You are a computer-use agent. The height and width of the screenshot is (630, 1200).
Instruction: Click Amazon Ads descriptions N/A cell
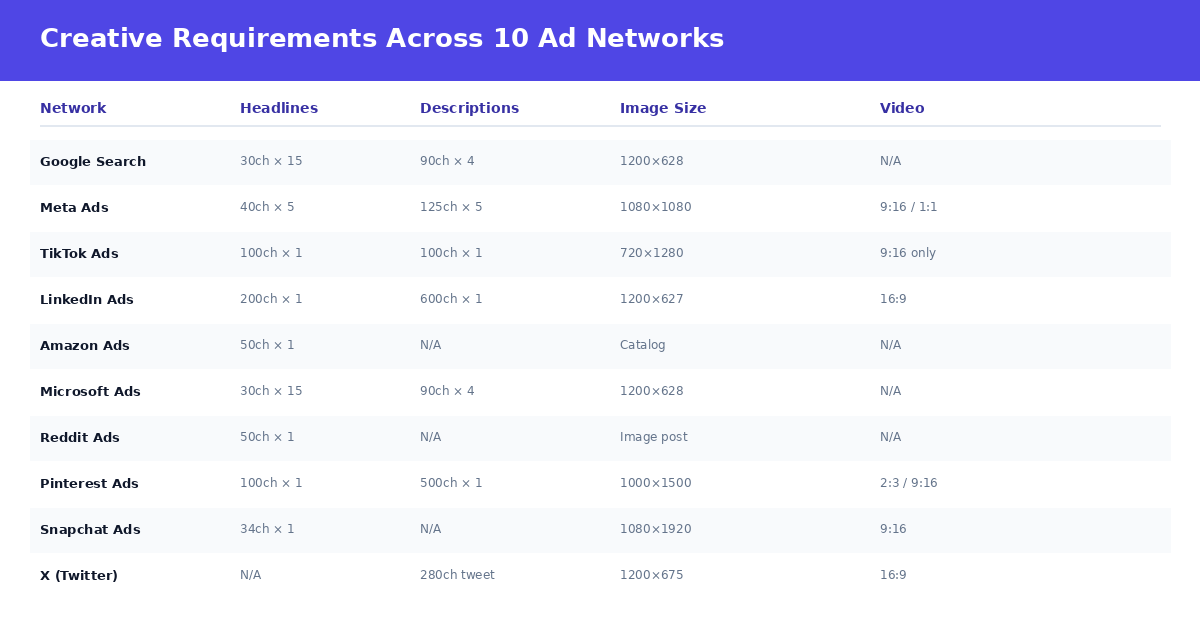click(x=430, y=345)
